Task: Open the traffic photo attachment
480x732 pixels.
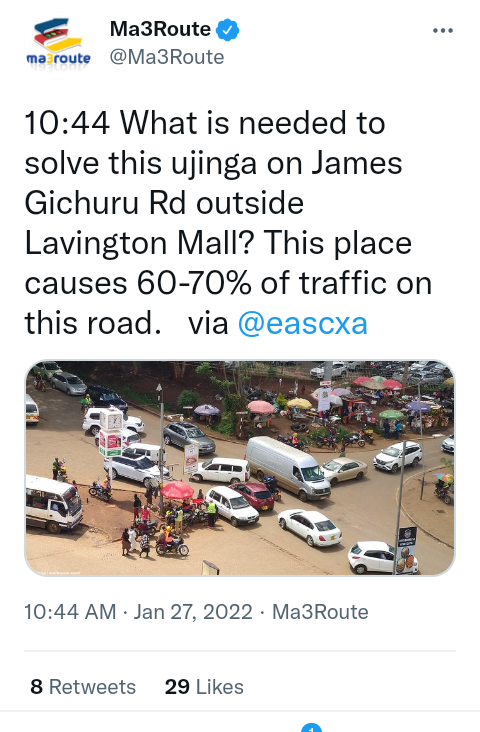Action: (240, 468)
